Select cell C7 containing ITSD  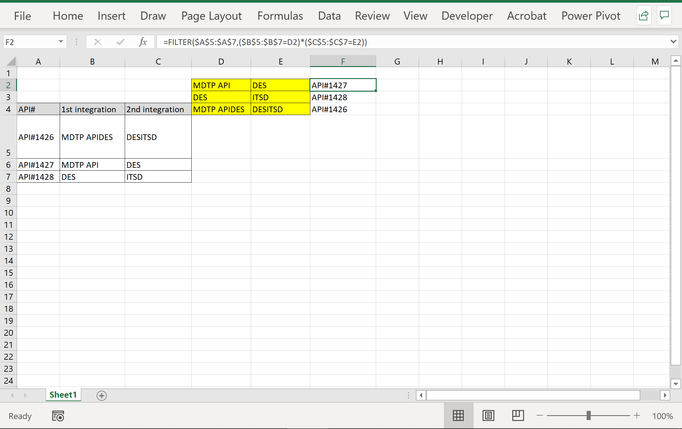point(158,177)
